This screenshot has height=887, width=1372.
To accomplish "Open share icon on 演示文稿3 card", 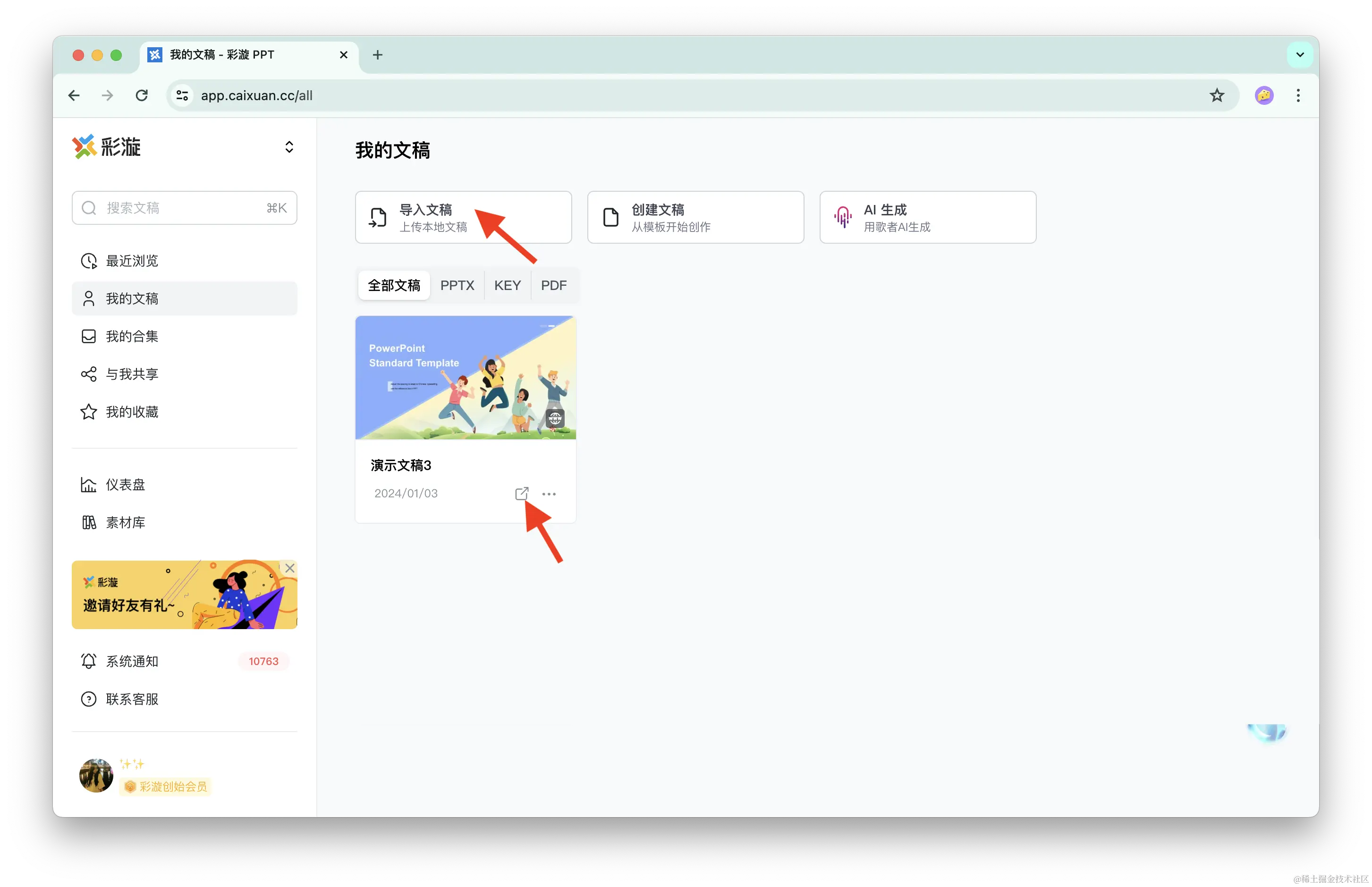I will 521,494.
